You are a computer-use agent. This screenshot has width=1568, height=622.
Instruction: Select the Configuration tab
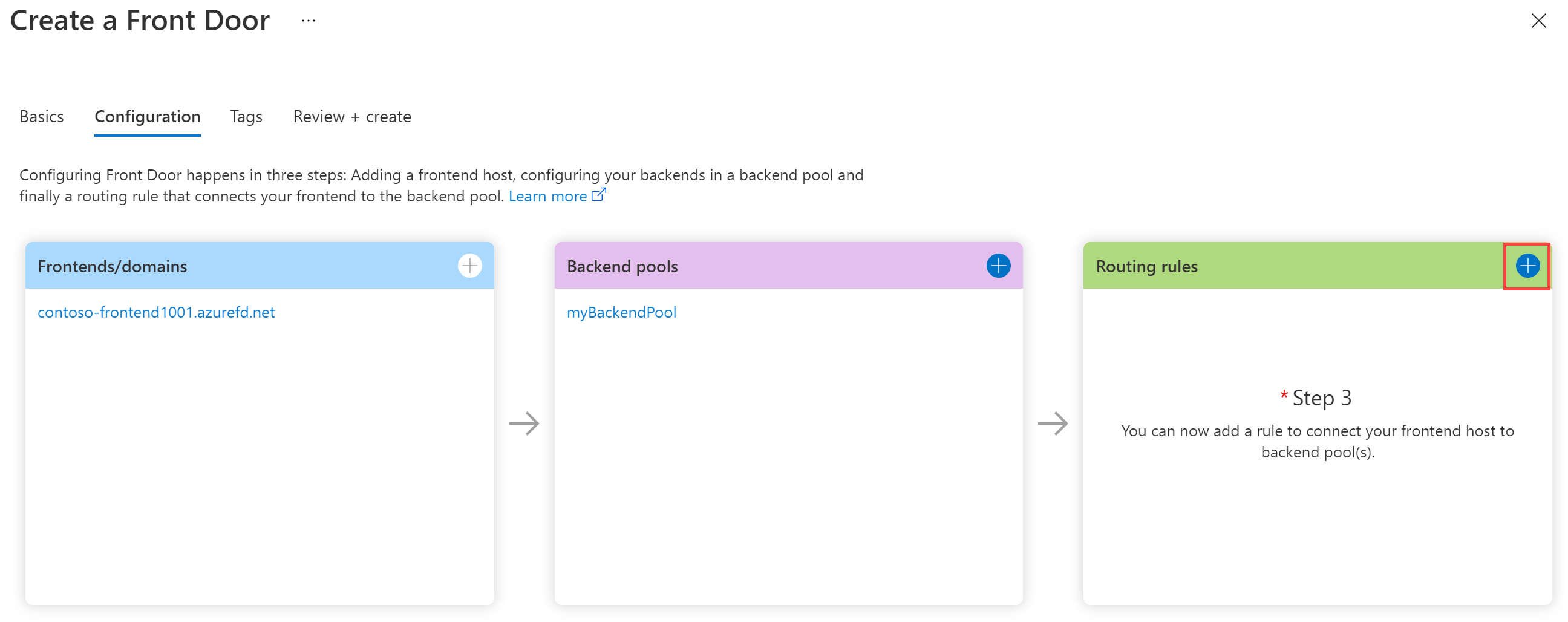(x=148, y=116)
